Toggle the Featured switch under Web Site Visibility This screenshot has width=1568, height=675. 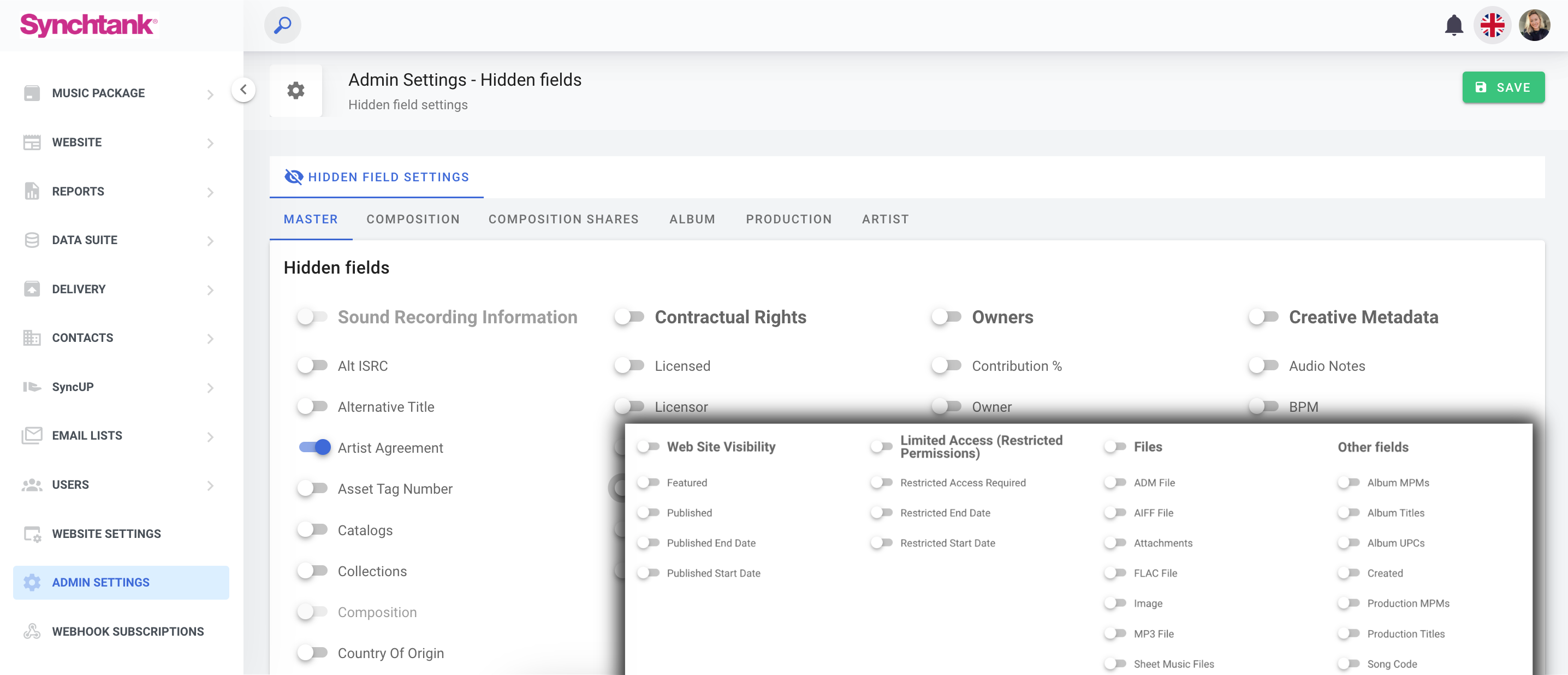coord(648,483)
